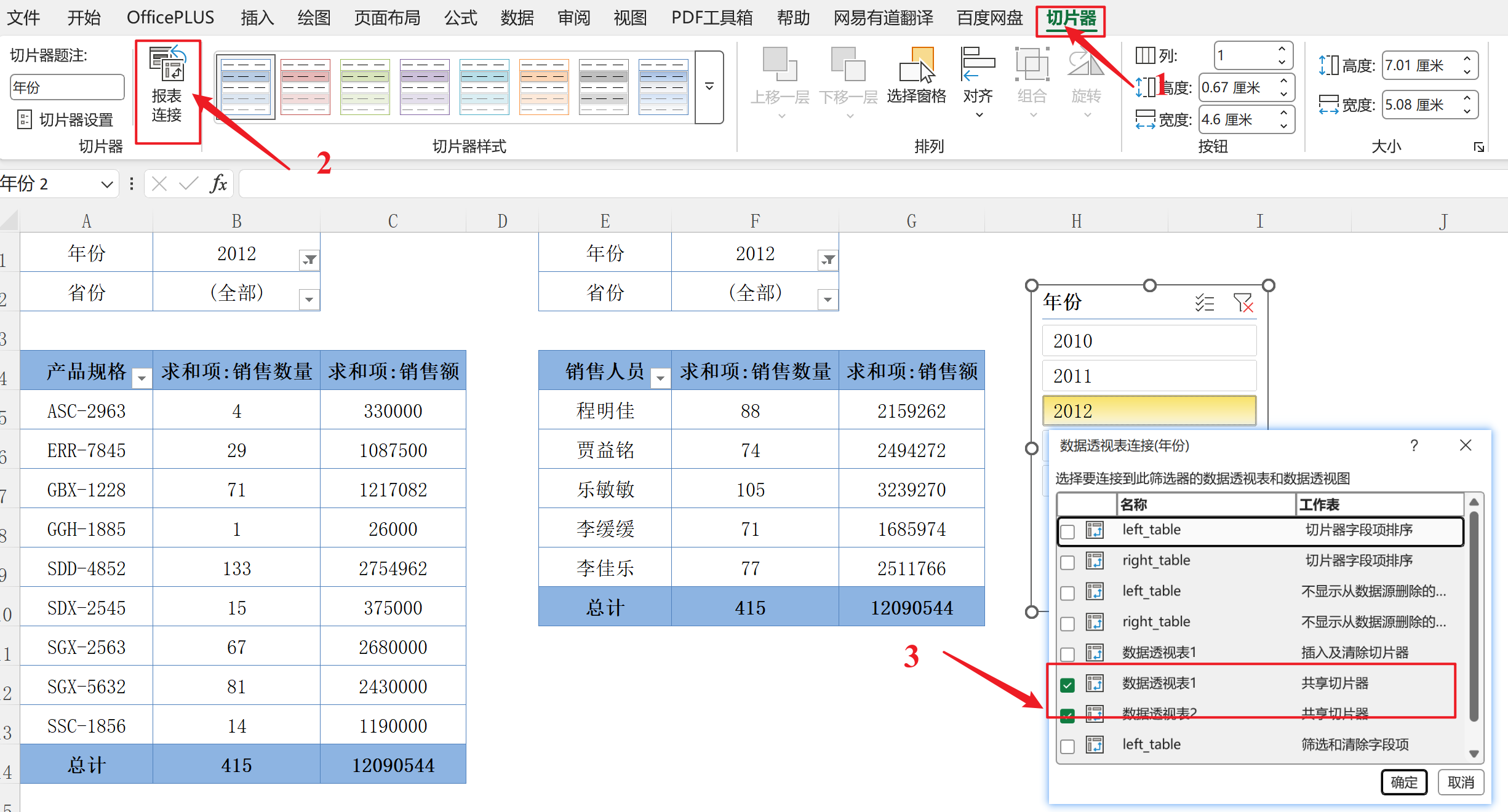The width and height of the screenshot is (1508, 812).
Task: Click the fx insert function icon
Action: (x=218, y=184)
